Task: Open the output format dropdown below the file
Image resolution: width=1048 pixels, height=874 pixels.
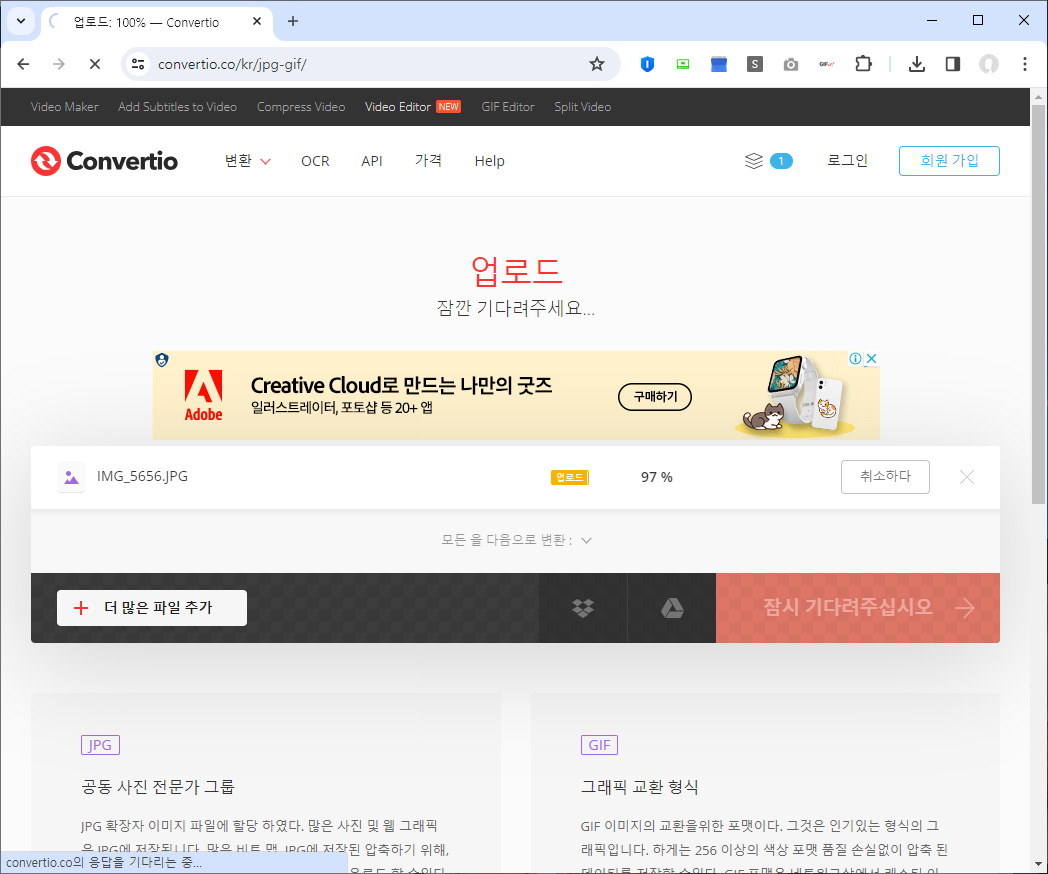Action: [516, 539]
